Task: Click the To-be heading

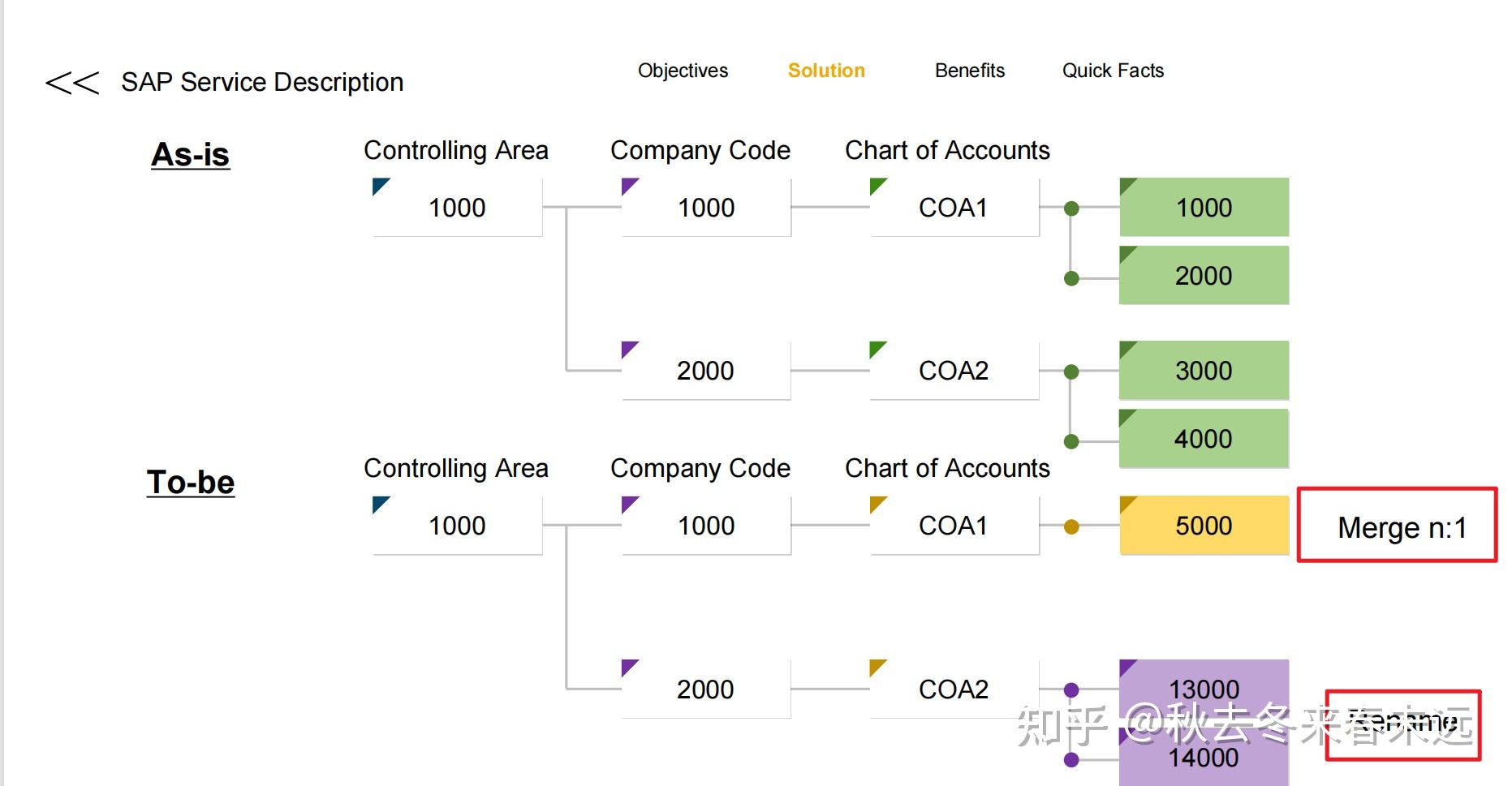Action: click(191, 482)
